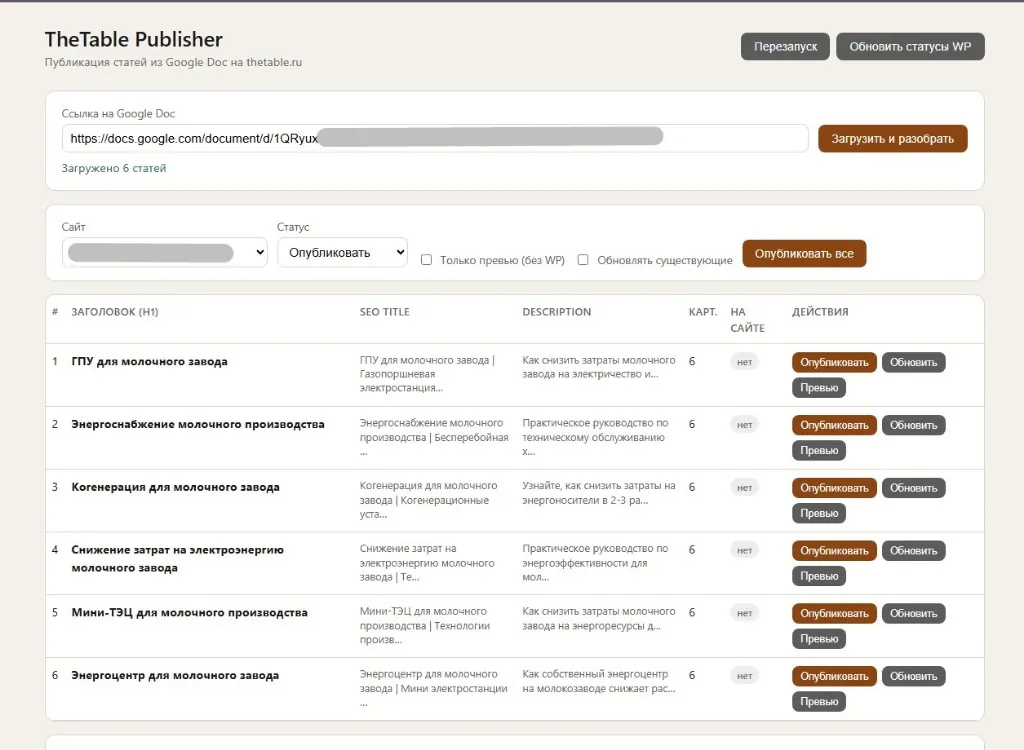
Task: Click Обновить for Снижение затрат на электроэнергию
Action: 913,550
